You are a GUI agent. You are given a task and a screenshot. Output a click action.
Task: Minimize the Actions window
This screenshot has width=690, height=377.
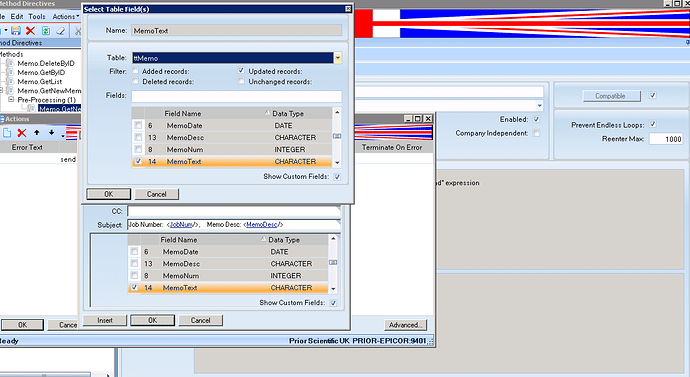[x=408, y=119]
